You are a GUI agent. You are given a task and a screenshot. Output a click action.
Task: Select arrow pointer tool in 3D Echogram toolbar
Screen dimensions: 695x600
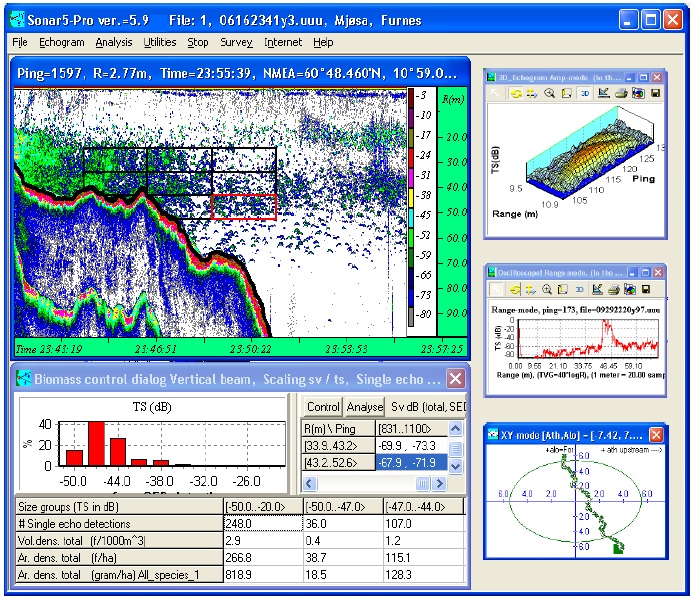(496, 94)
